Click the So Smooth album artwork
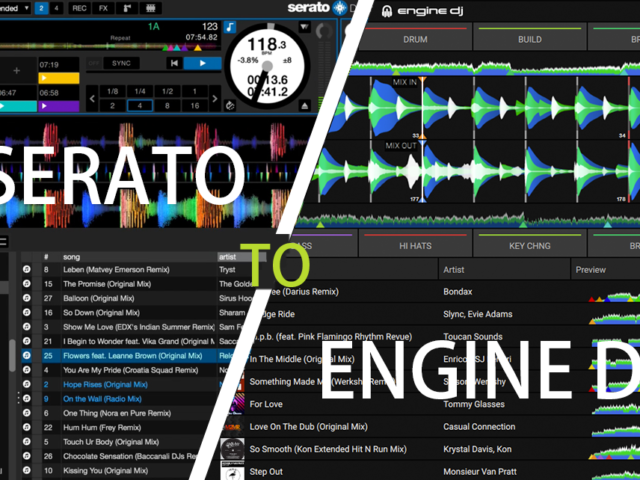The width and height of the screenshot is (640, 480). [x=232, y=449]
